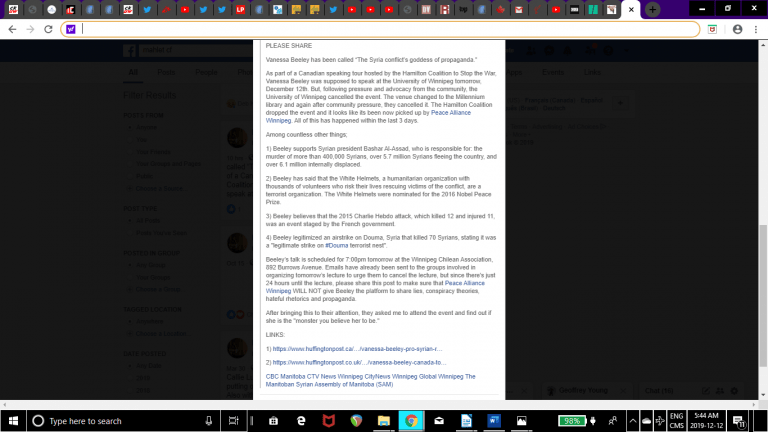Viewport: 768px width, 432px height.
Task: Close the active browser tab
Action: tap(631, 9)
